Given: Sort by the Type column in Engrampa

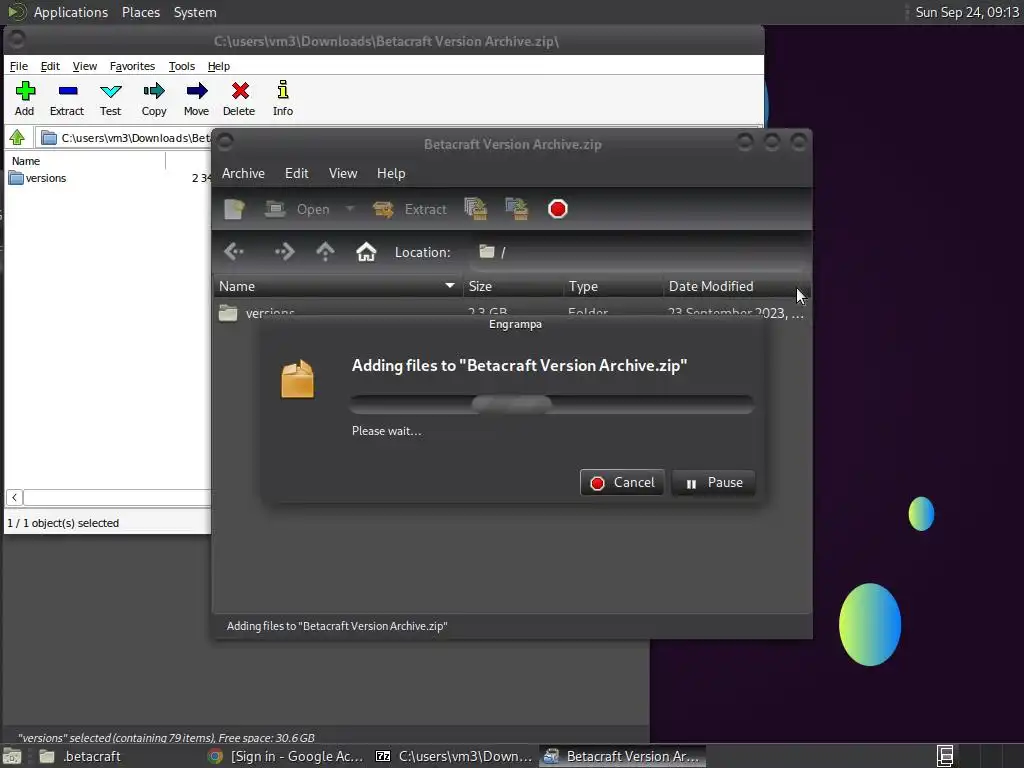Looking at the screenshot, I should (x=613, y=286).
